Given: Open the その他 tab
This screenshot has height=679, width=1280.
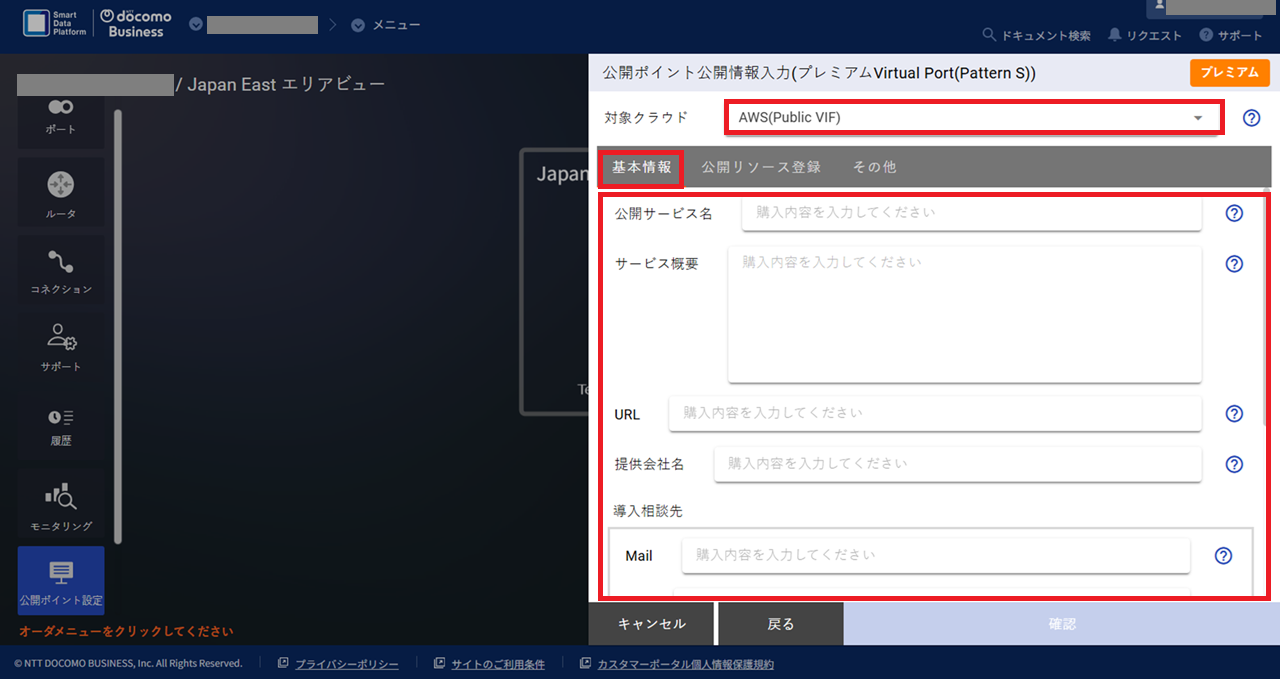Looking at the screenshot, I should click(x=875, y=167).
